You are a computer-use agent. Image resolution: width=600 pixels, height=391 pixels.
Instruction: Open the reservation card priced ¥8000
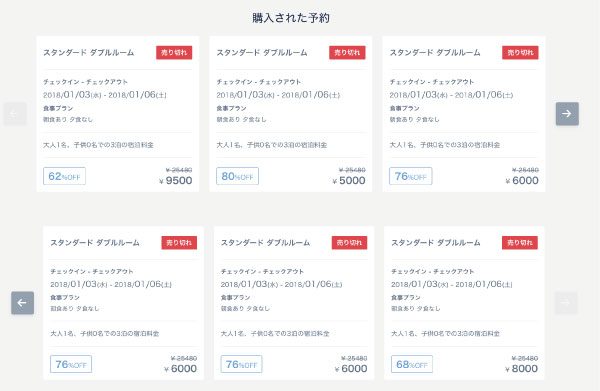pyautogui.click(x=464, y=303)
